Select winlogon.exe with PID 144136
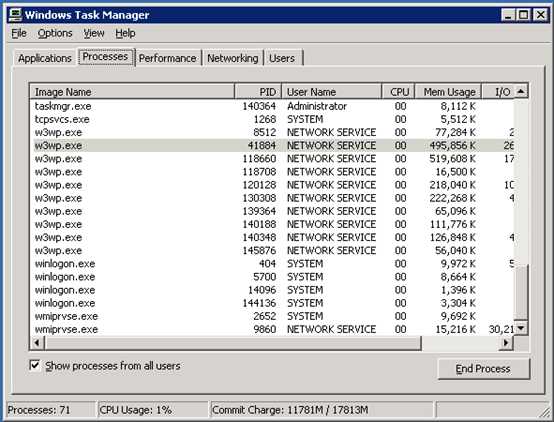The image size is (554, 422). 272,303
